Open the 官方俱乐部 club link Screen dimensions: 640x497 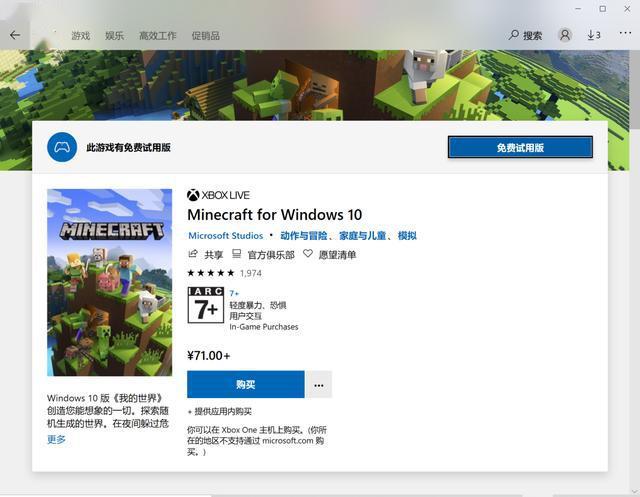(x=263, y=255)
